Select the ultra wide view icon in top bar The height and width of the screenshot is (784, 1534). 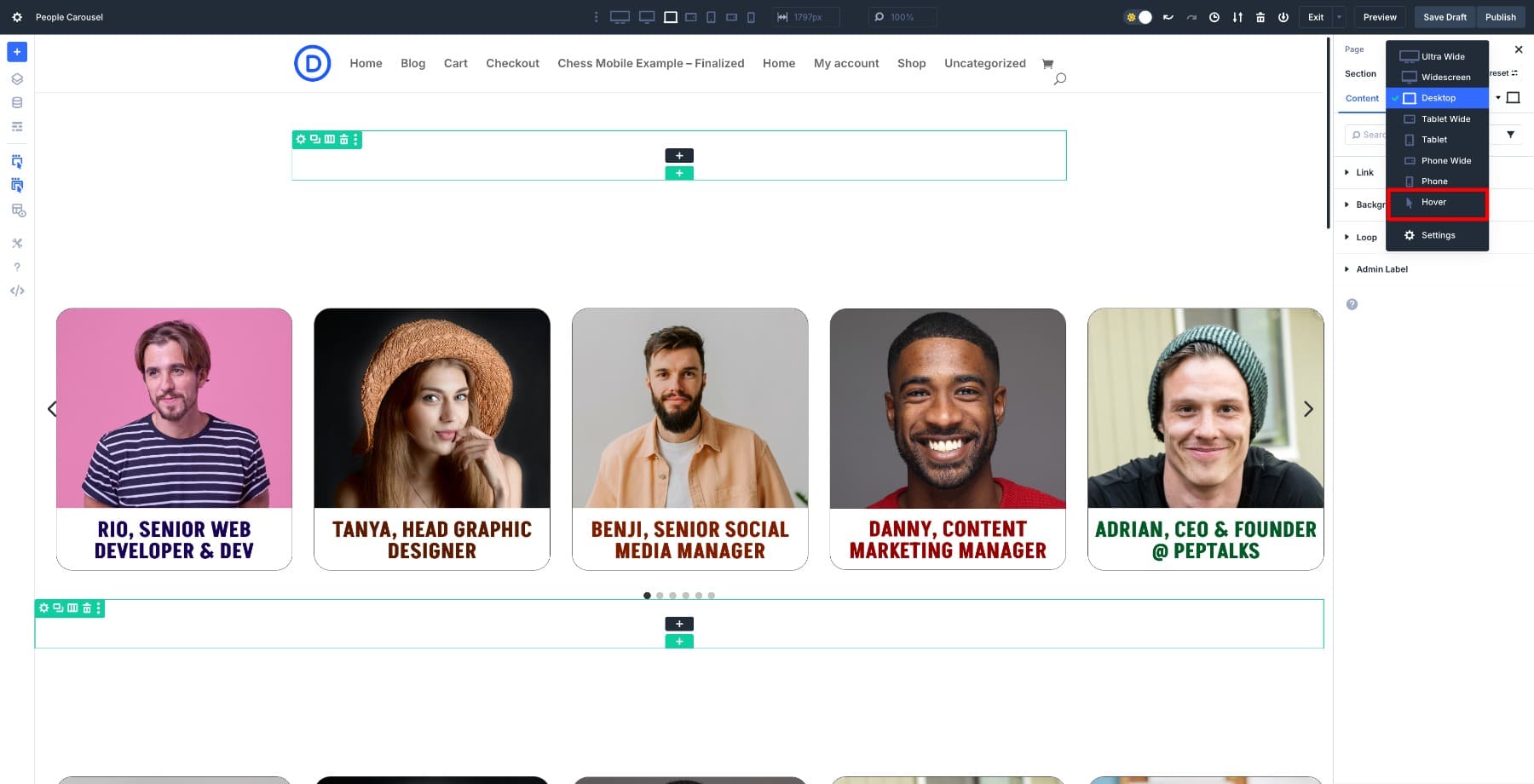(620, 17)
